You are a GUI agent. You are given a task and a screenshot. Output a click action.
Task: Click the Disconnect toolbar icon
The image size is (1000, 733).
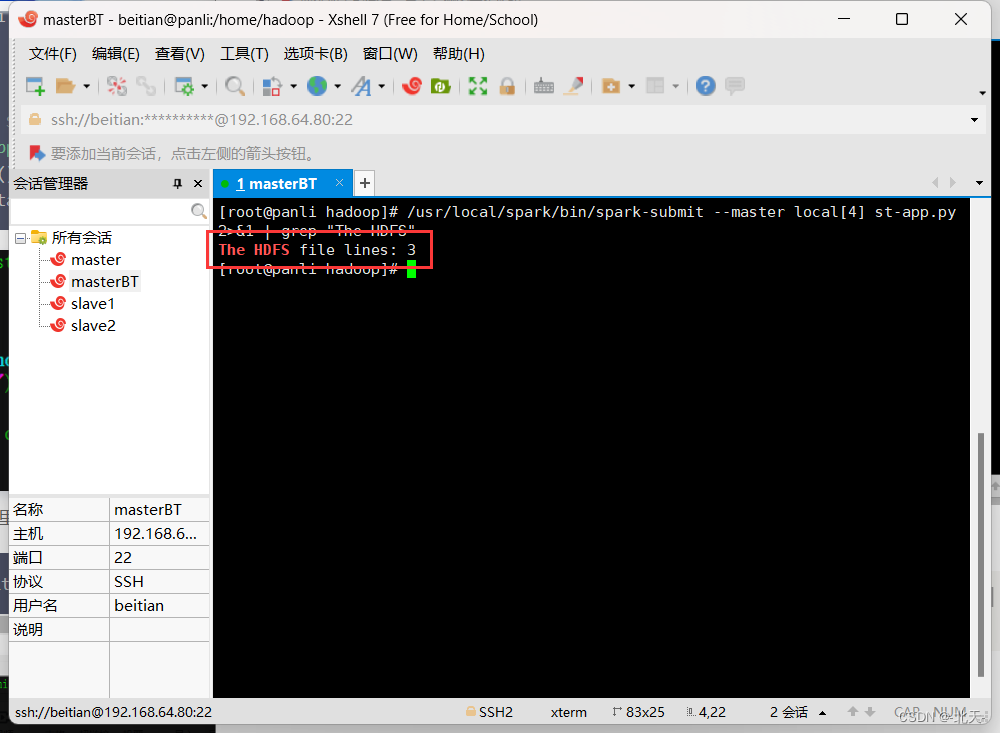tap(117, 85)
